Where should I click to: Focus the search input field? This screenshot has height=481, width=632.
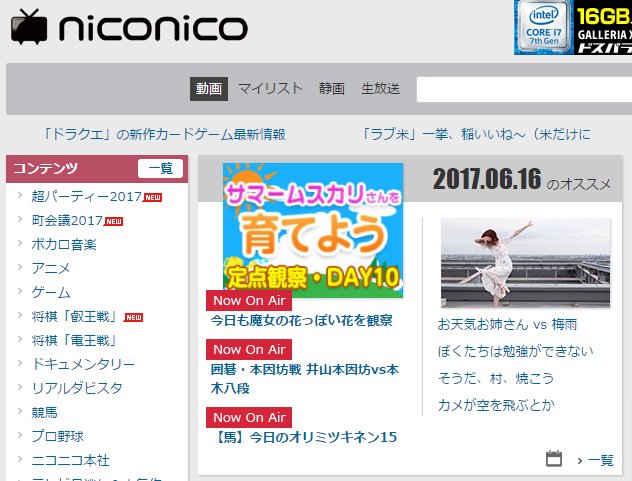coord(524,90)
